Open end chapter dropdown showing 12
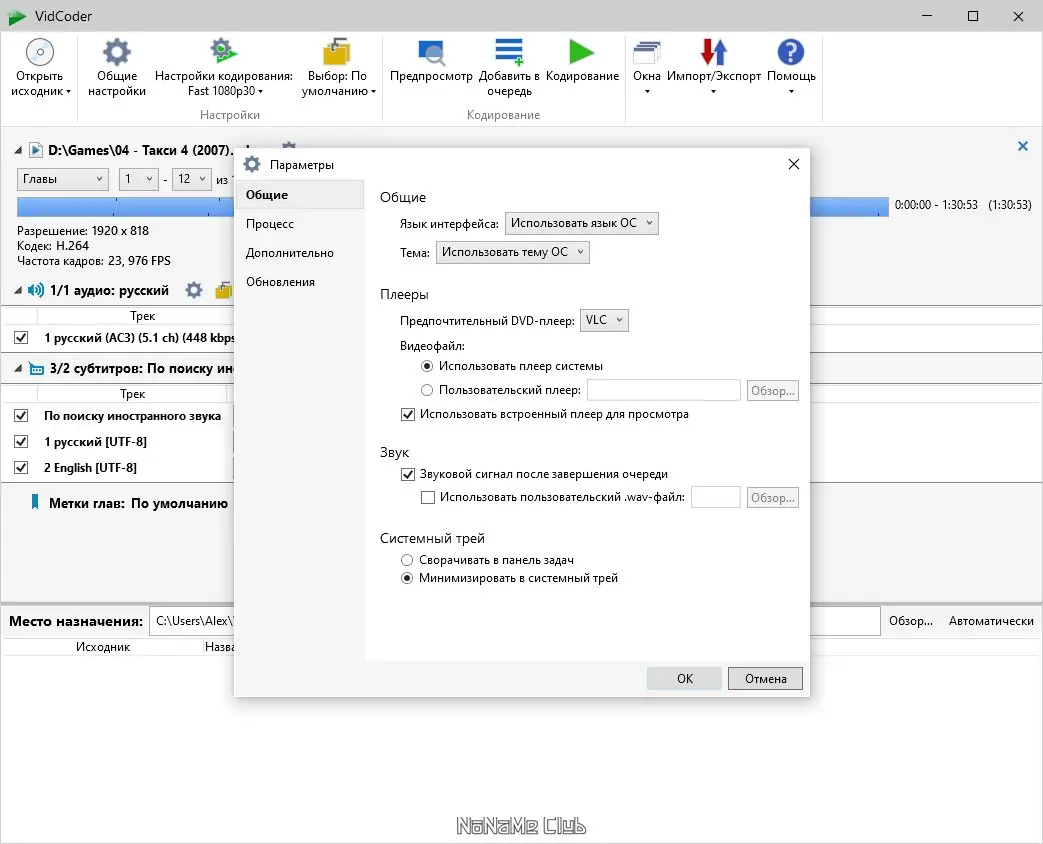This screenshot has width=1043, height=844. pos(192,179)
